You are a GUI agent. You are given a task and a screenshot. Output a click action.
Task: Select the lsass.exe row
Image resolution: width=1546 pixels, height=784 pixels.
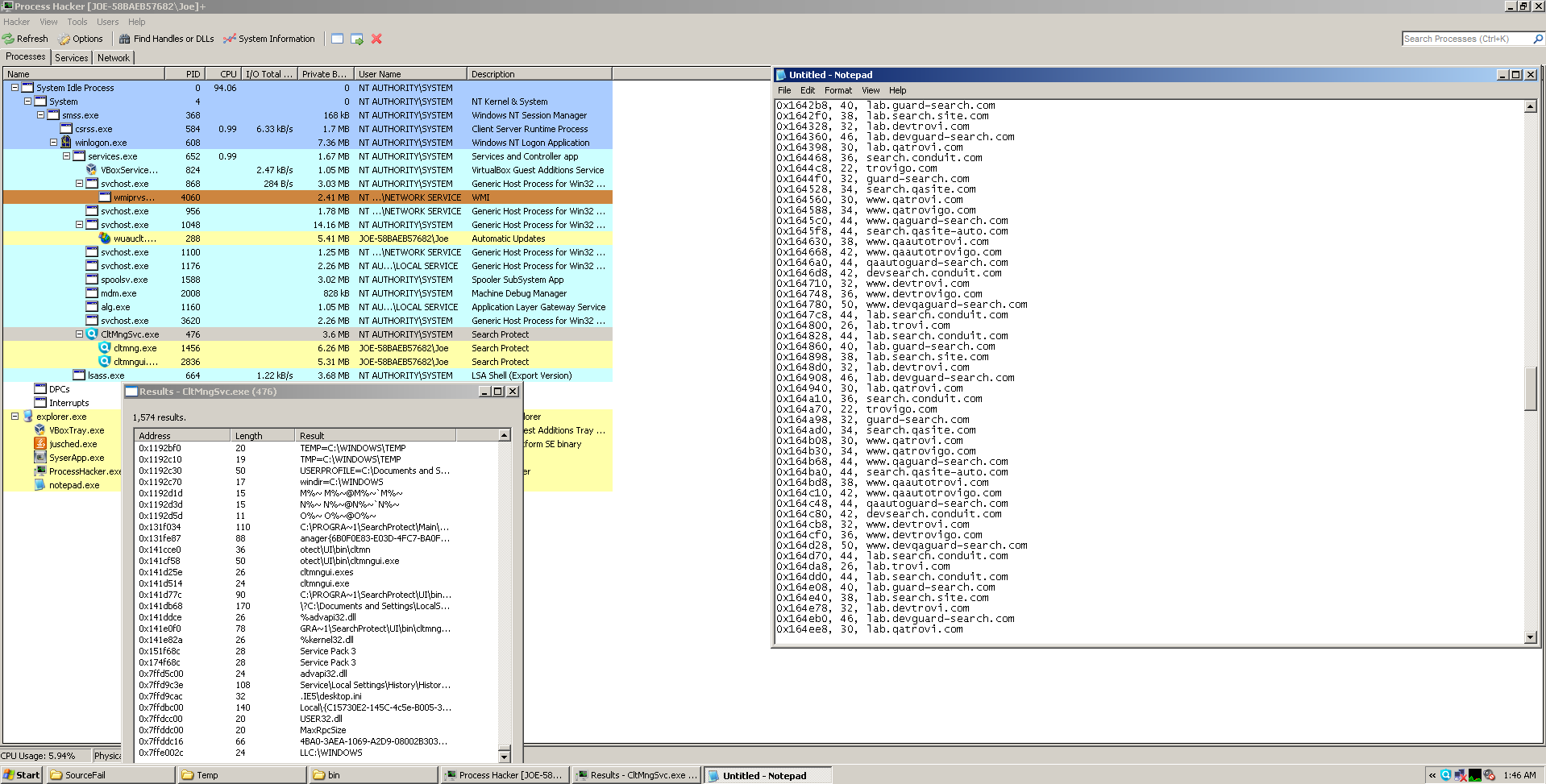coord(308,375)
